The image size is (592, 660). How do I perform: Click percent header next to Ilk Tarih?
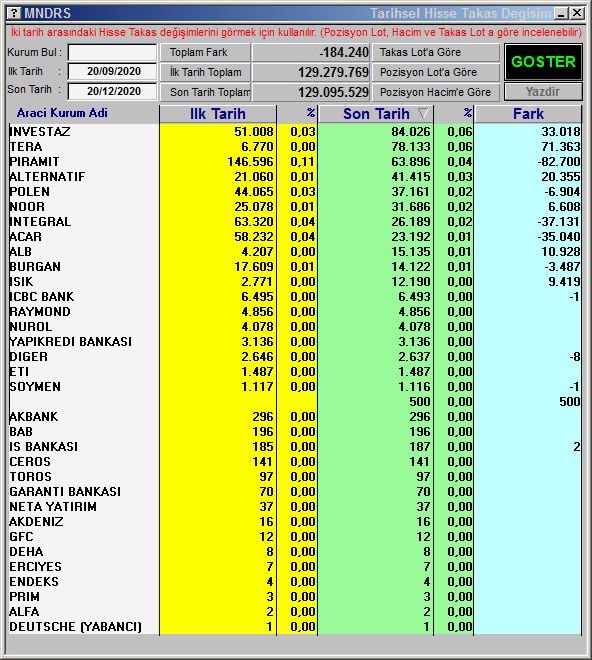point(297,114)
